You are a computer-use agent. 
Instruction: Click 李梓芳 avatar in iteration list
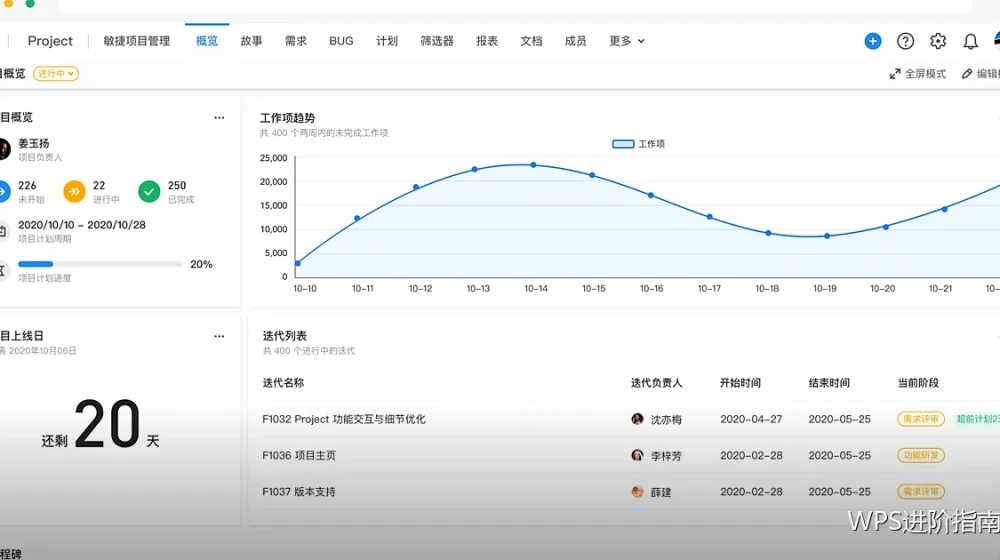637,455
